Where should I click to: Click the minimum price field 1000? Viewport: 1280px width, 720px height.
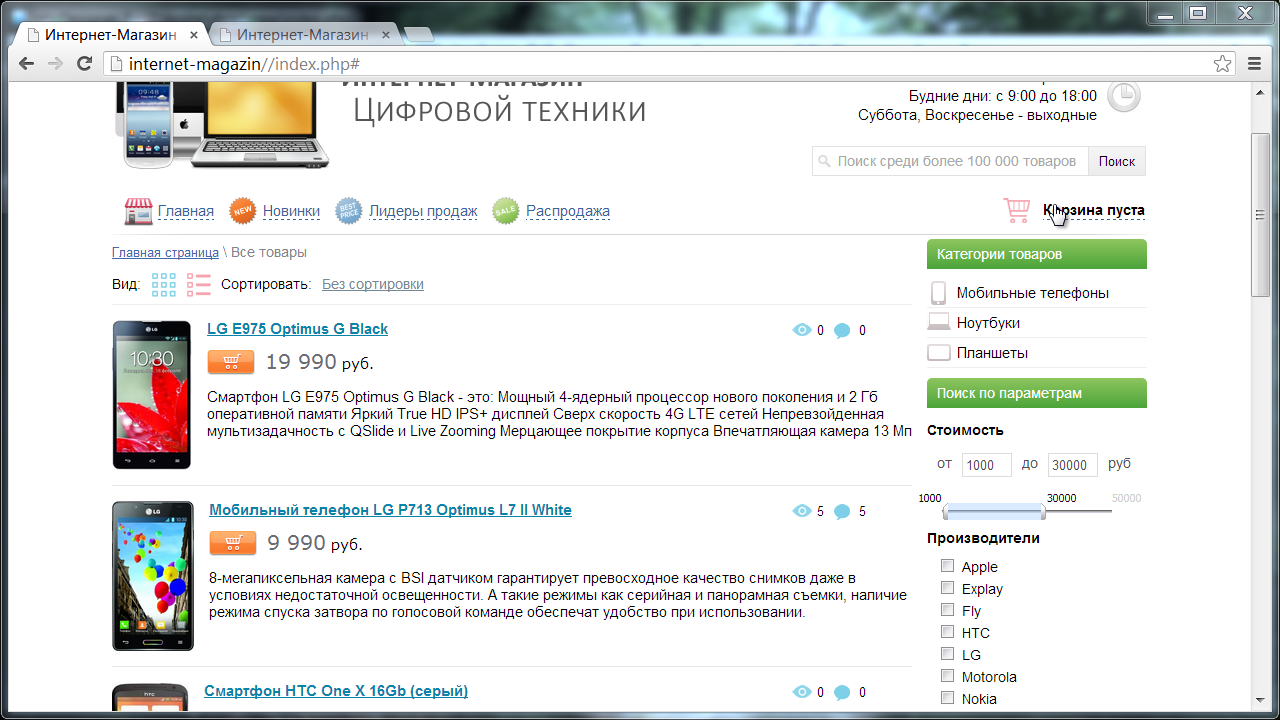[x=987, y=465]
